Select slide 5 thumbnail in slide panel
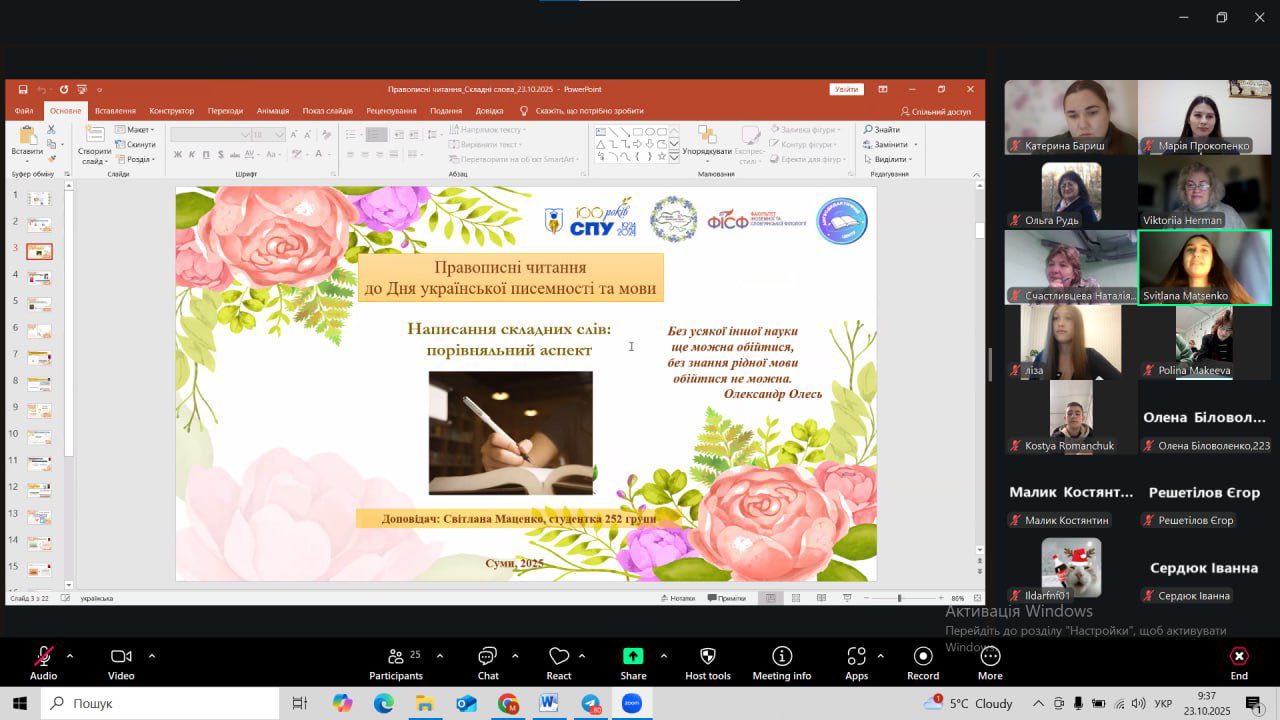 (39, 304)
